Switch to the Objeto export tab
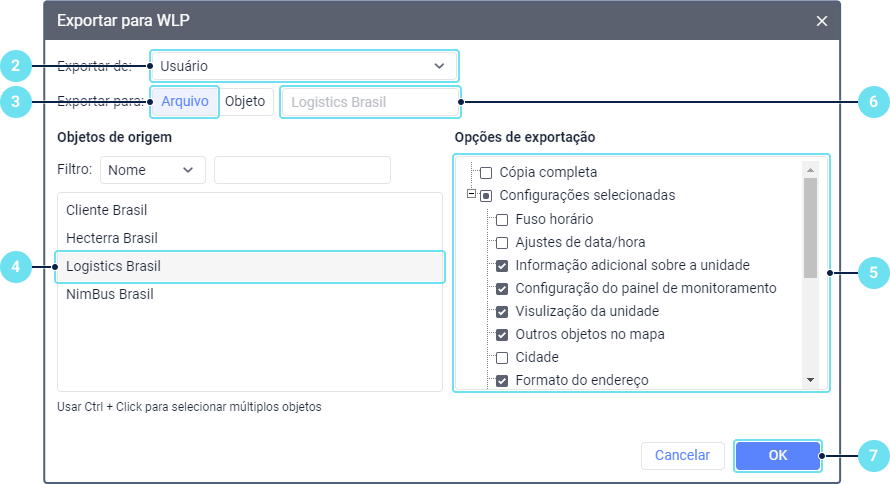 pos(245,102)
